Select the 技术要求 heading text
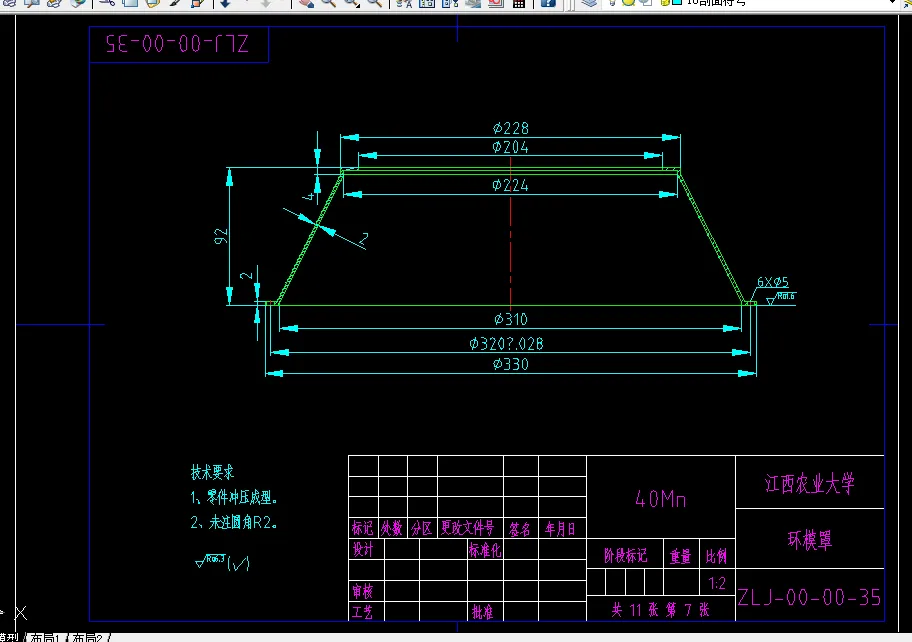This screenshot has width=912, height=642. [212, 472]
